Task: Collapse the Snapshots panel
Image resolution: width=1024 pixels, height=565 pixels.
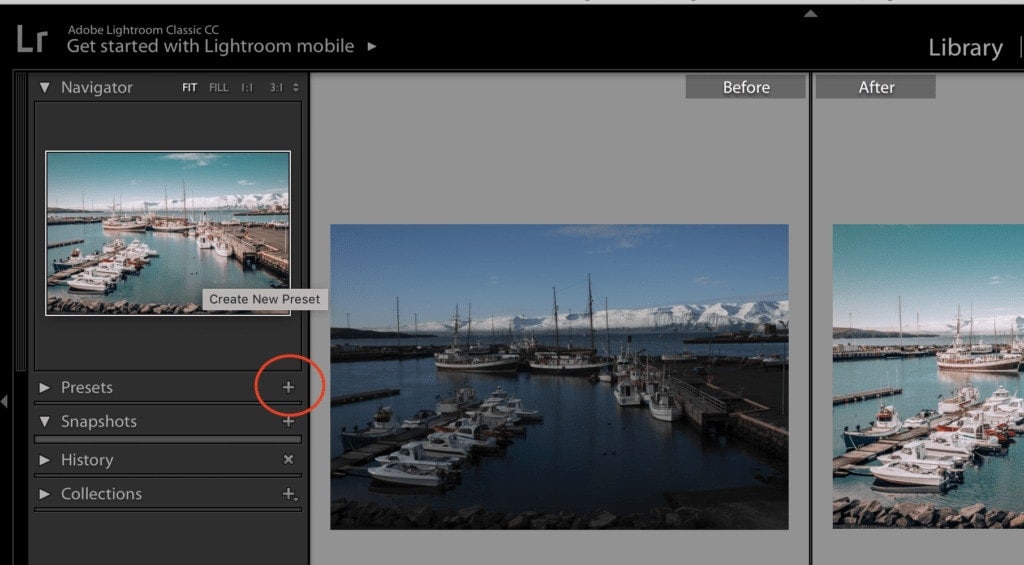Action: point(44,421)
